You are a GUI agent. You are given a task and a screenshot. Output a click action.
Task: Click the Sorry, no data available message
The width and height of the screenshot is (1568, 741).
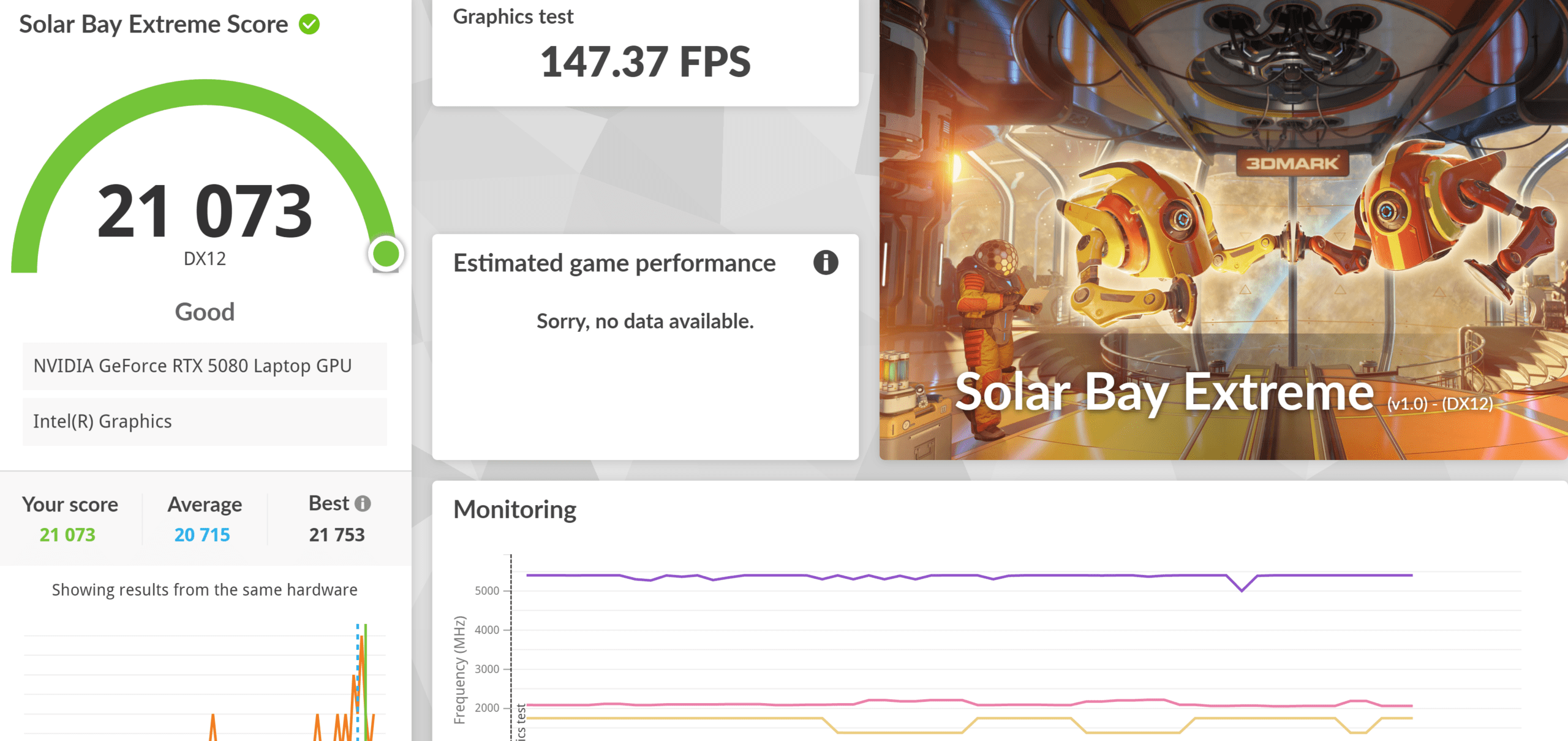point(645,322)
